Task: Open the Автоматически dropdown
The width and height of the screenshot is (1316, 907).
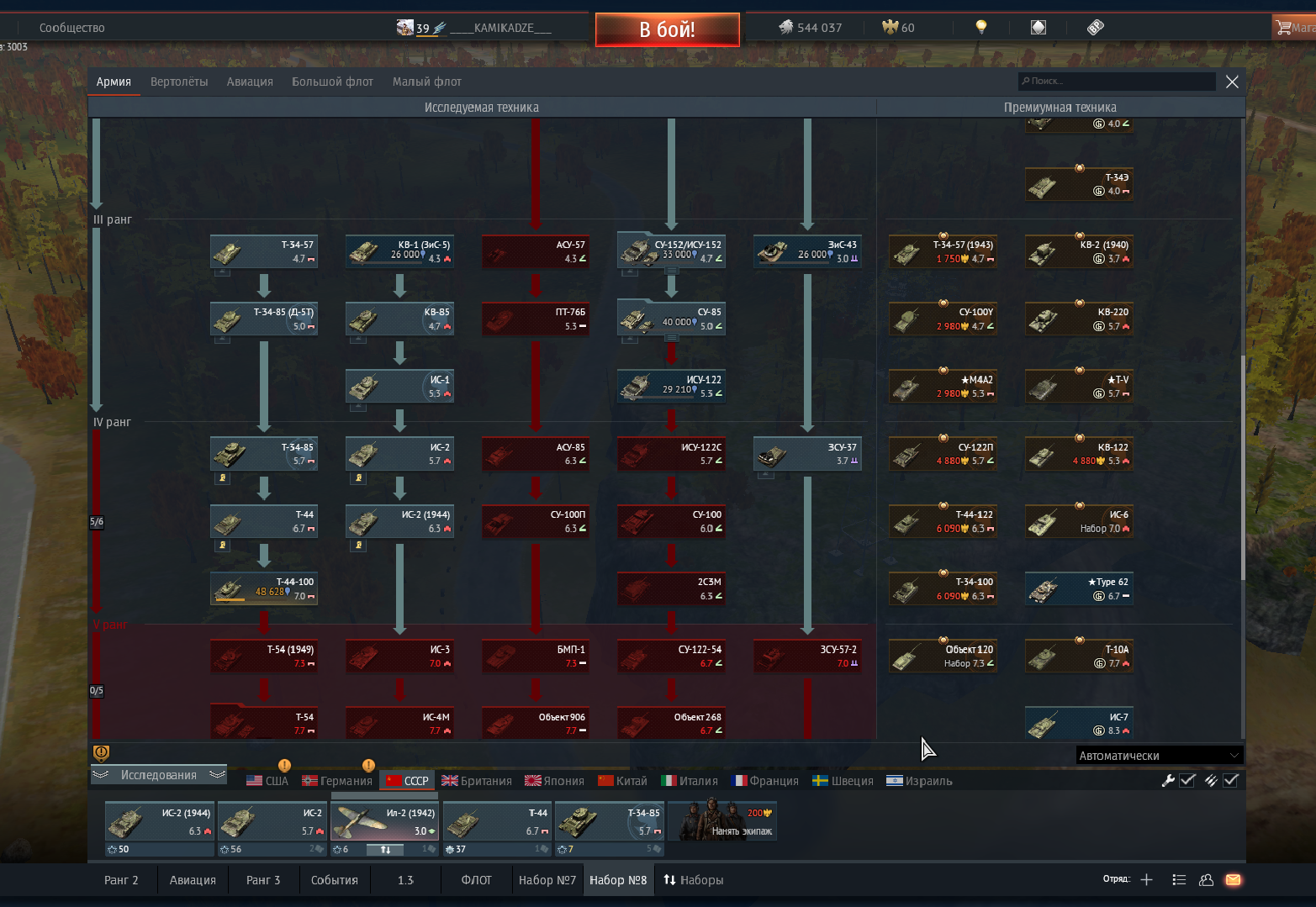Action: [x=1159, y=756]
